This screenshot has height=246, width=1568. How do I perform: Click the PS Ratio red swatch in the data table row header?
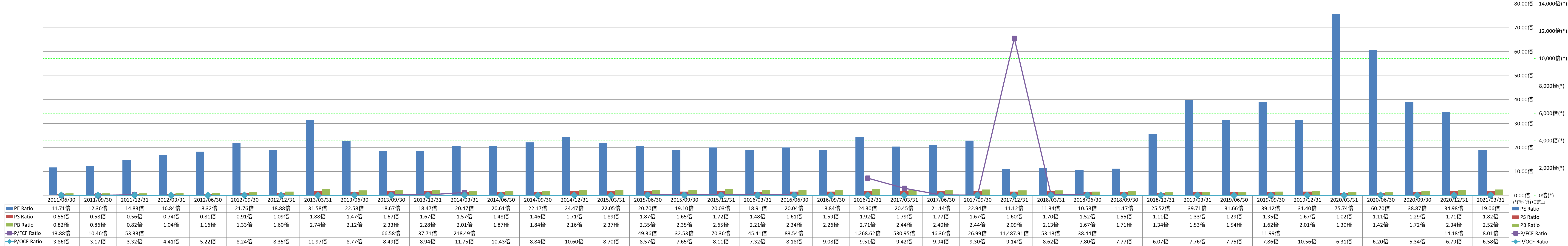9,217
